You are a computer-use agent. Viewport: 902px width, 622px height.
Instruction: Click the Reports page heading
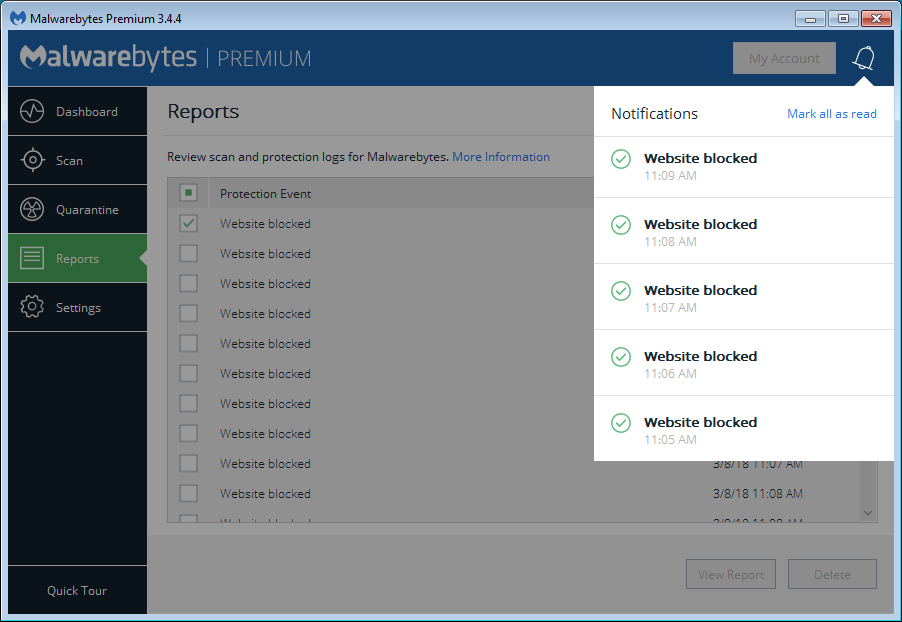pyautogui.click(x=203, y=112)
